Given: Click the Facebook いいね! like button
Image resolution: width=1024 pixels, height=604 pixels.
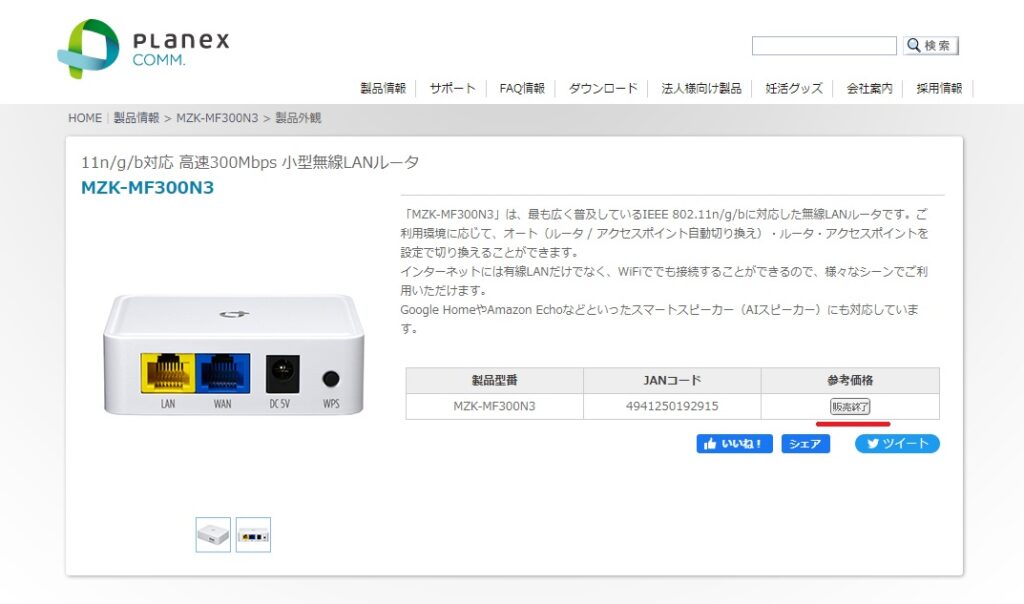Looking at the screenshot, I should coord(734,444).
